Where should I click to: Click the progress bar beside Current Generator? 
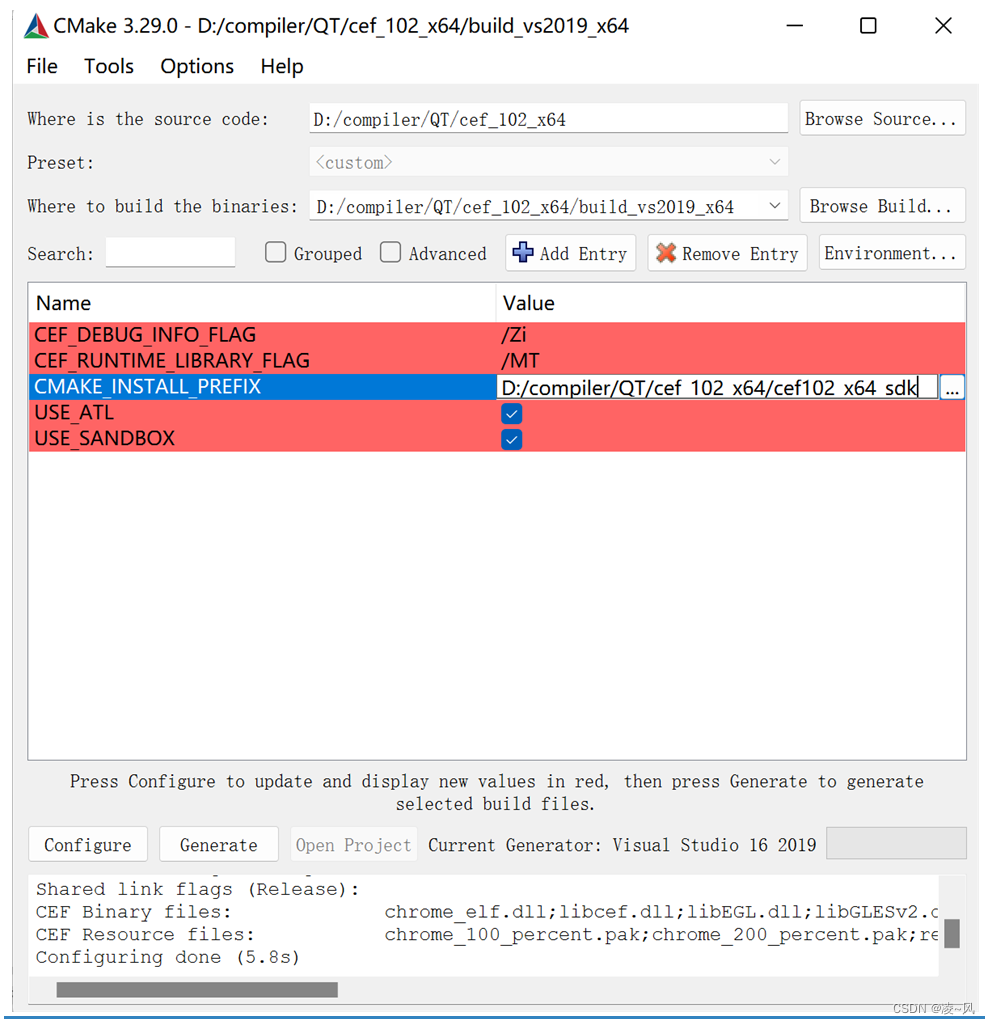(x=896, y=843)
